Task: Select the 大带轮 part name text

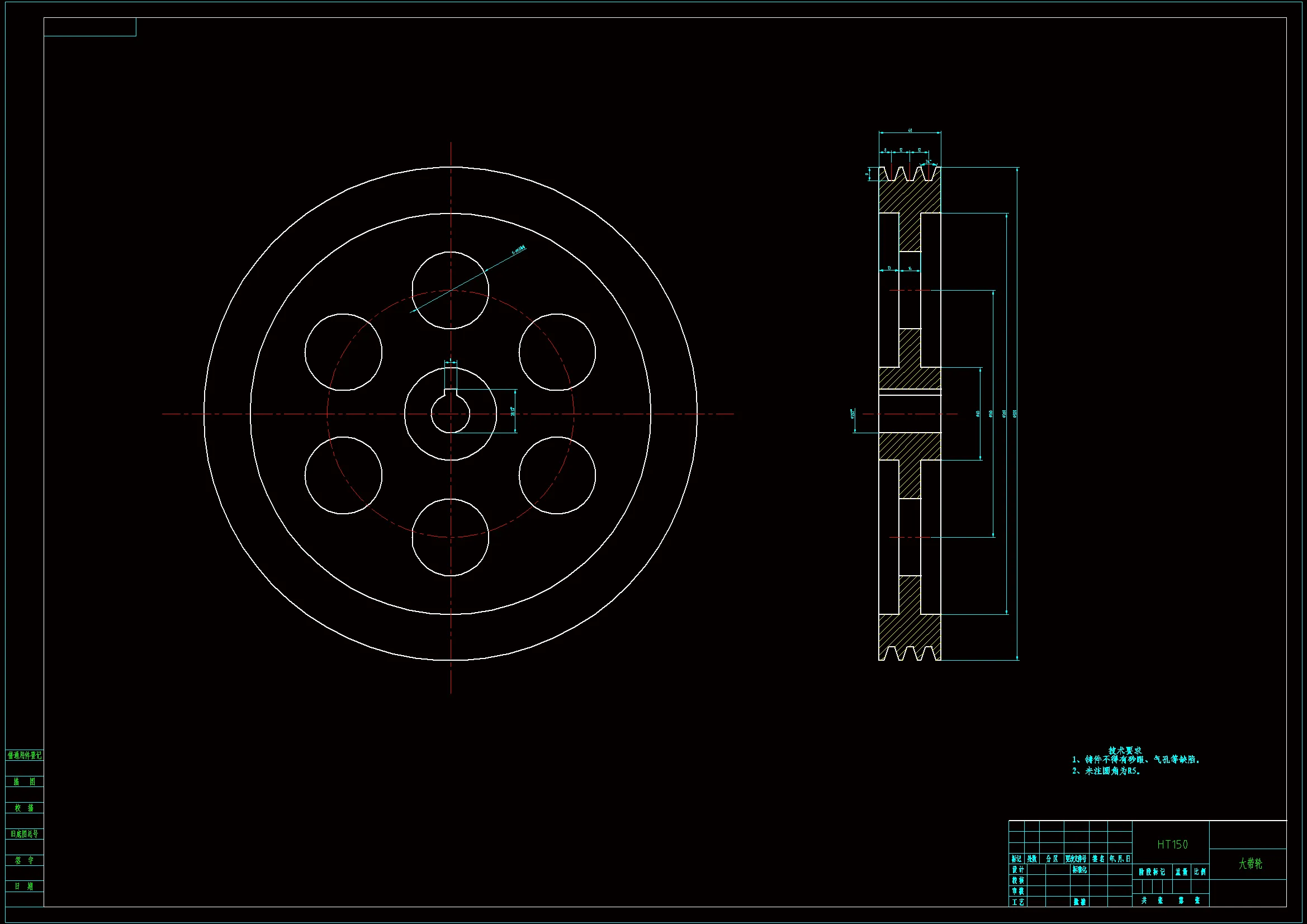Action: pos(1250,863)
